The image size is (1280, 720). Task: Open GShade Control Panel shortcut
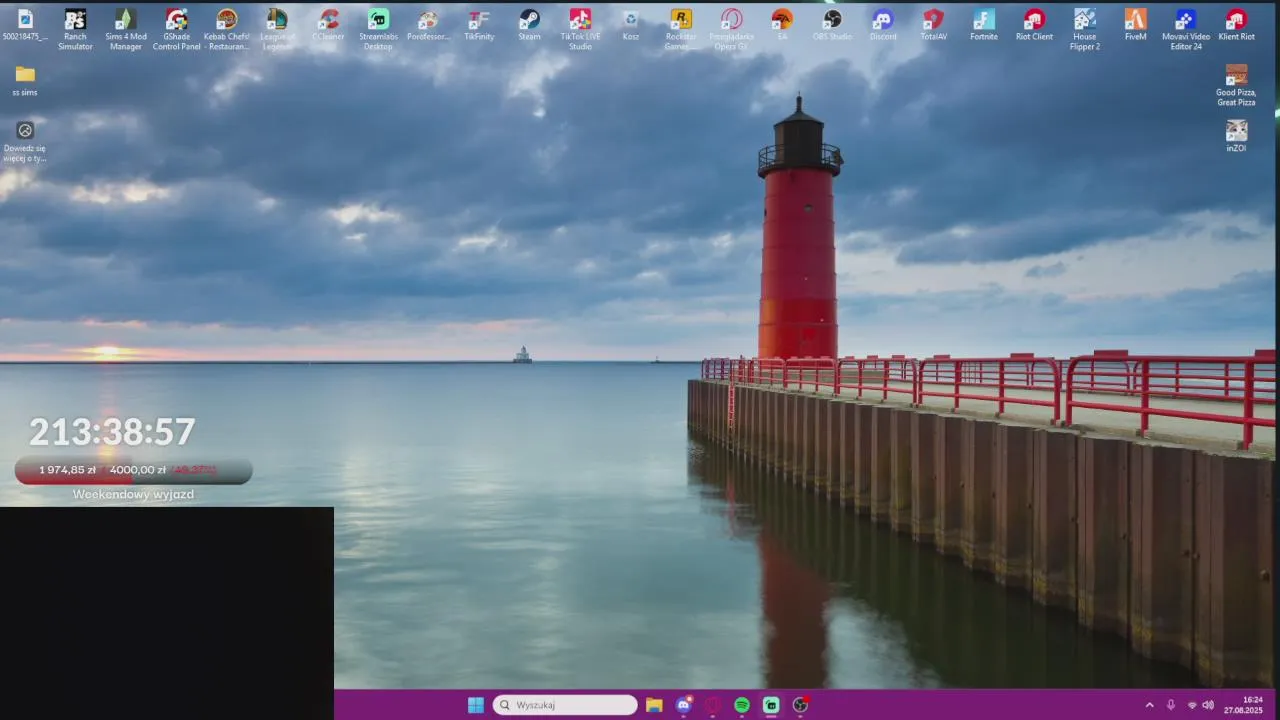tap(177, 29)
